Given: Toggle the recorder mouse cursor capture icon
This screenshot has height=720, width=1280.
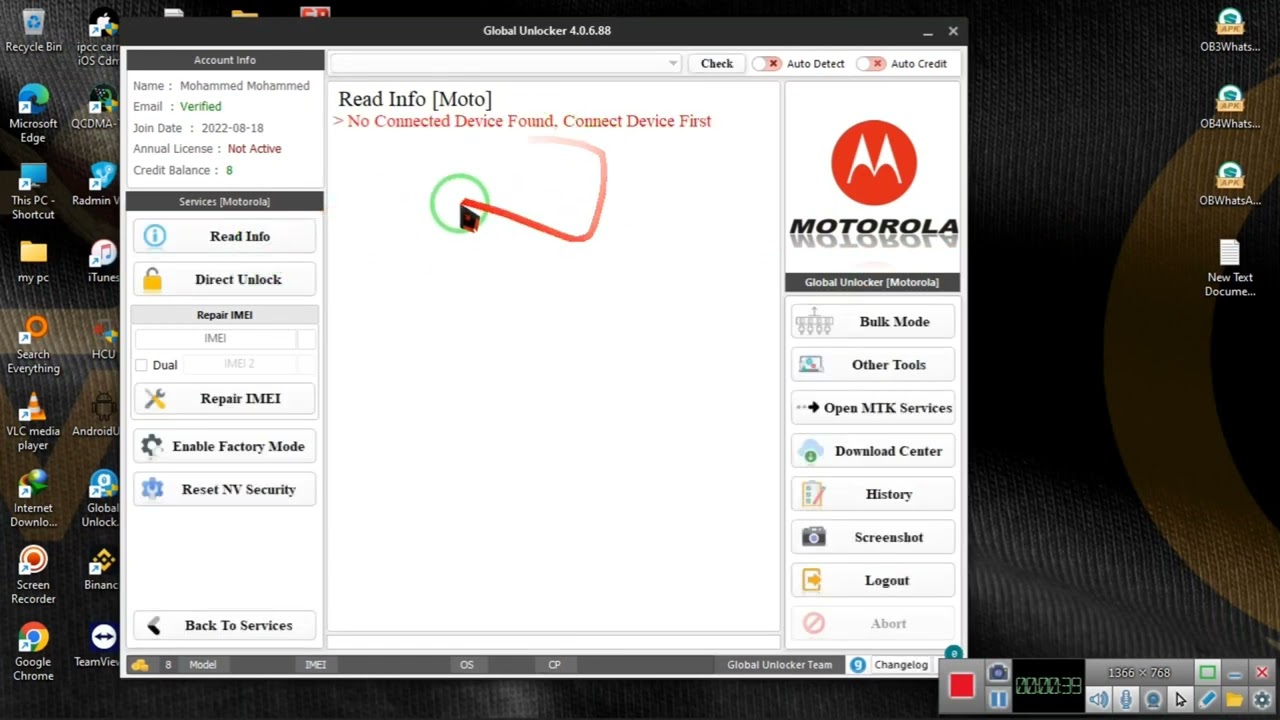Looking at the screenshot, I should 1180,700.
